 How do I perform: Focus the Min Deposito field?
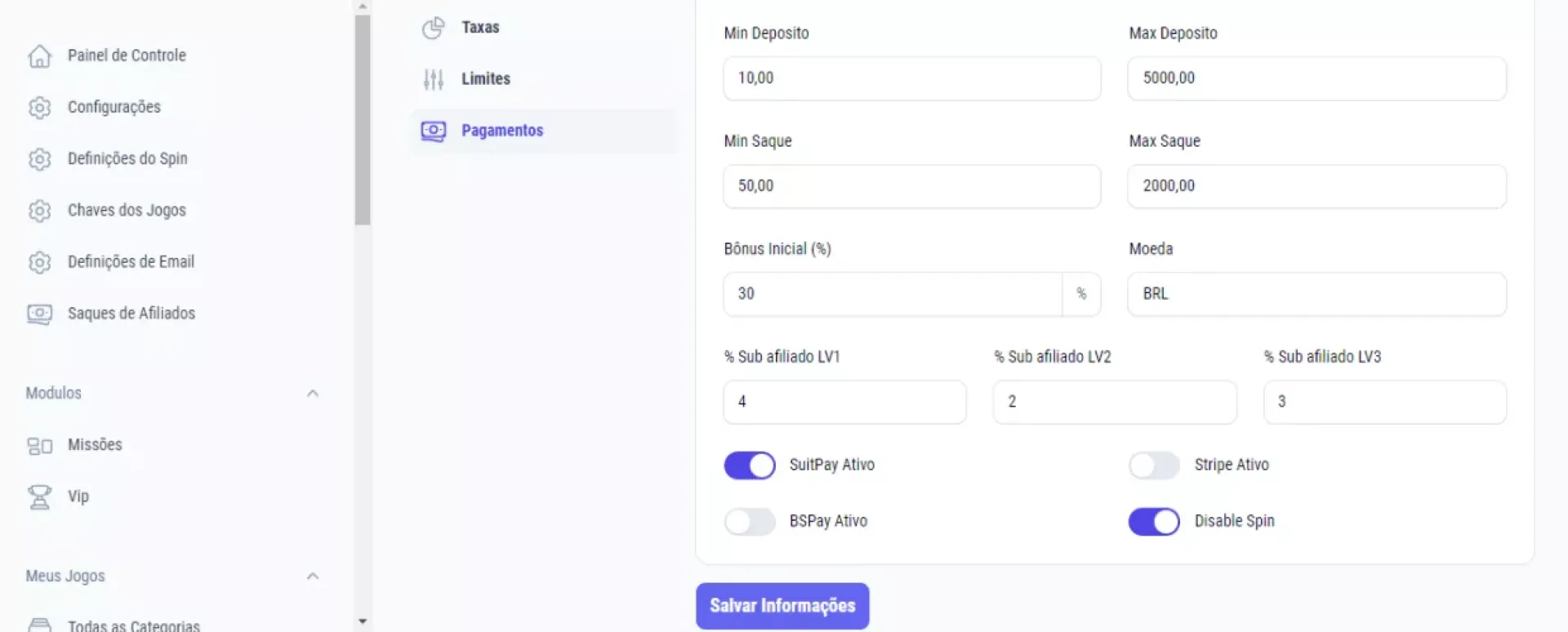[912, 78]
